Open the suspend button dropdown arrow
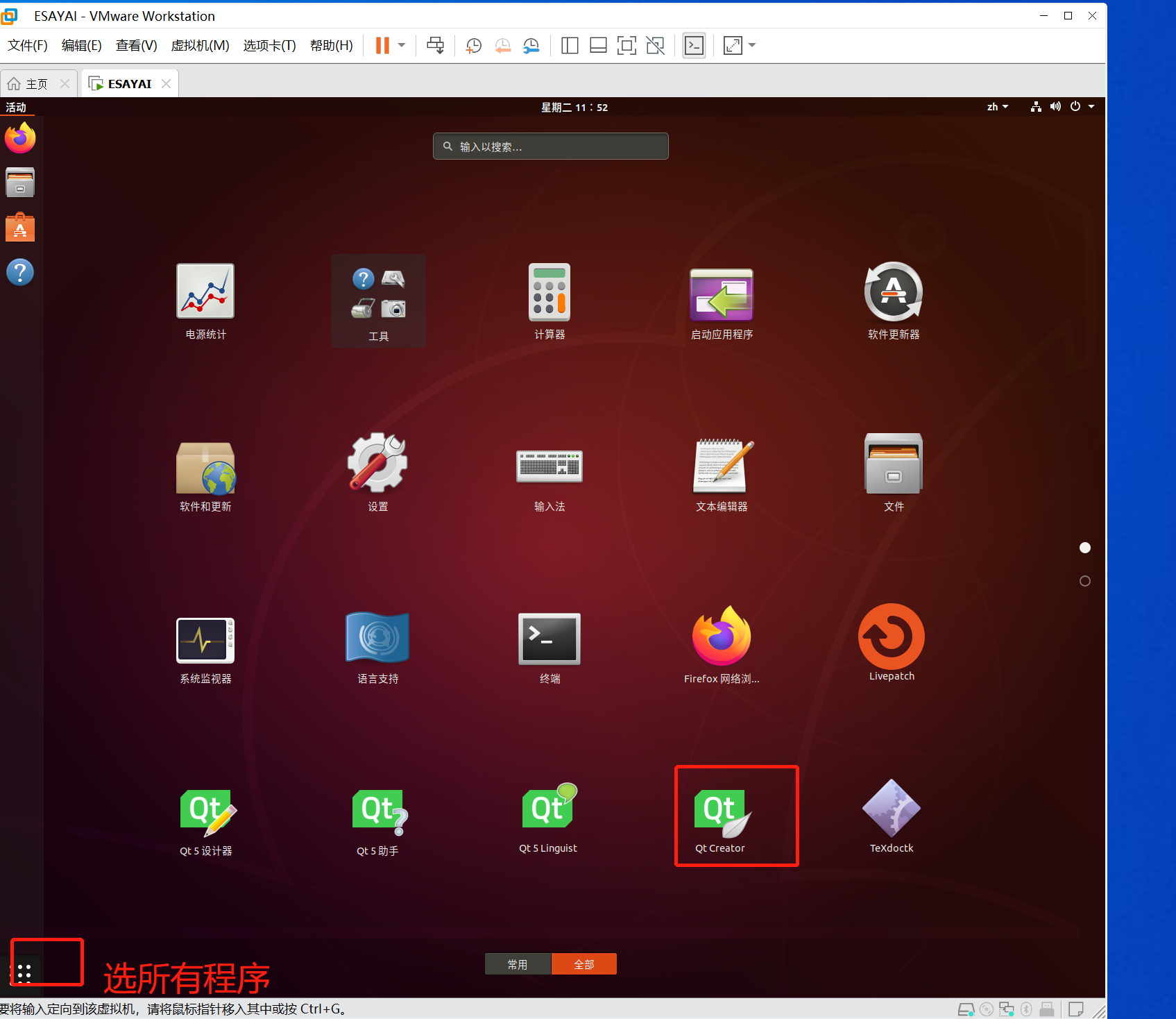Image resolution: width=1176 pixels, height=1019 pixels. pos(401,45)
